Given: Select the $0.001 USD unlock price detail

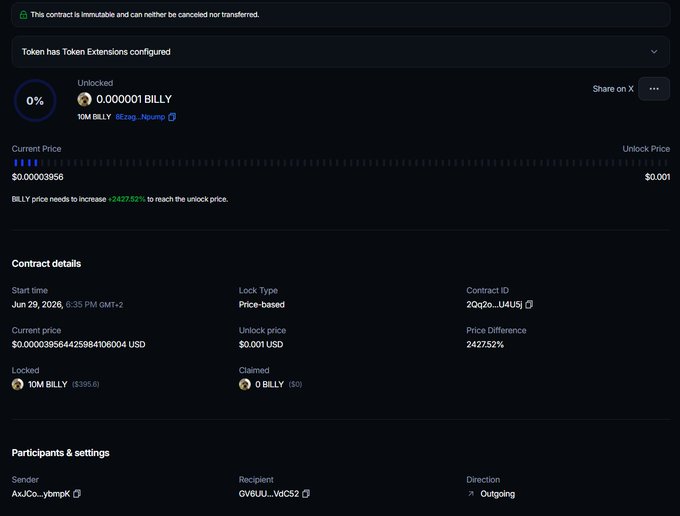Looking at the screenshot, I should click(261, 344).
